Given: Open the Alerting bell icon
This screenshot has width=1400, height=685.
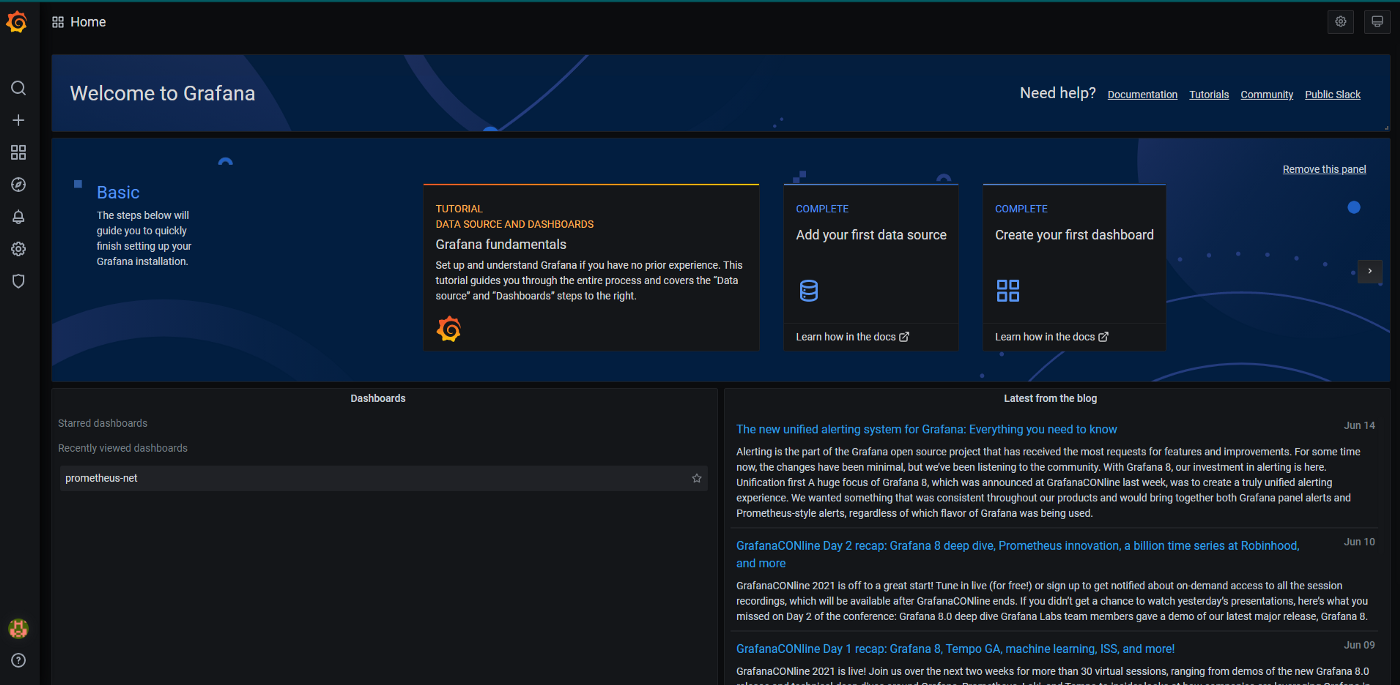Looking at the screenshot, I should [x=18, y=217].
